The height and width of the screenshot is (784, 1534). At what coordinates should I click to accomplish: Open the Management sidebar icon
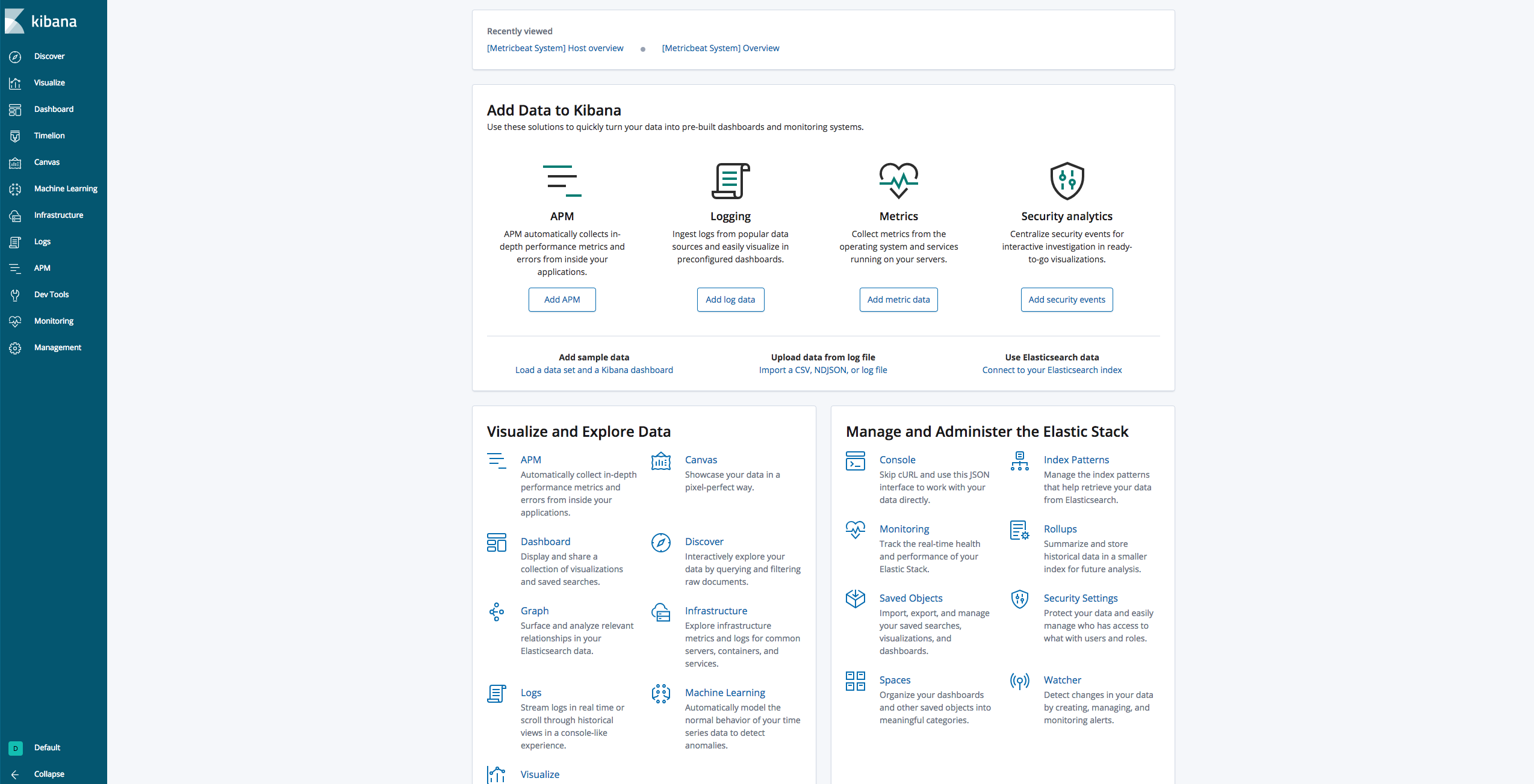click(x=16, y=347)
